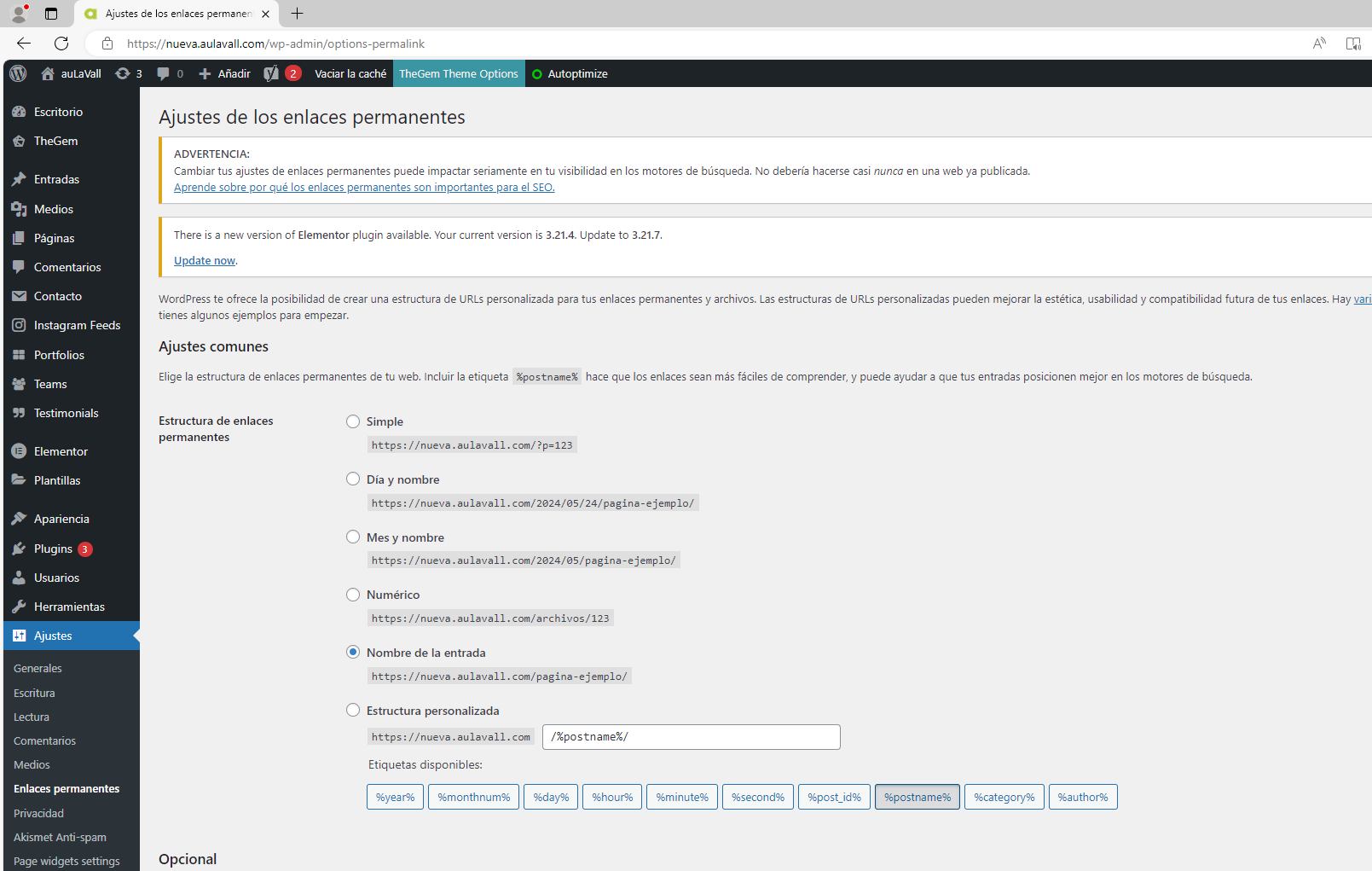Open TheGem Theme Options

(x=459, y=73)
